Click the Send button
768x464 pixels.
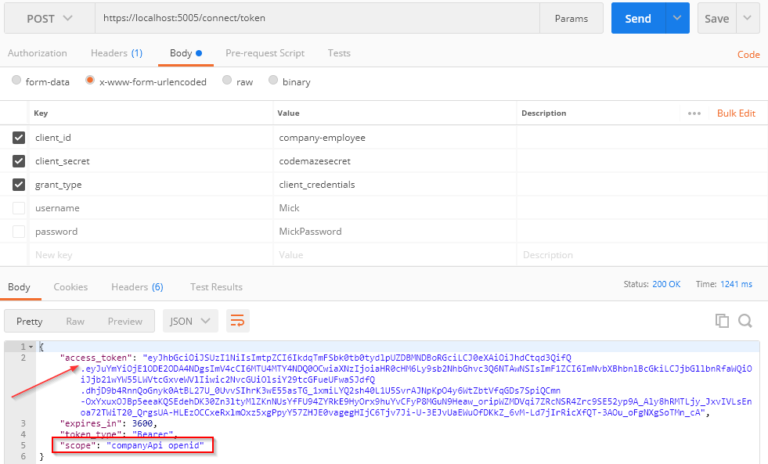[637, 19]
